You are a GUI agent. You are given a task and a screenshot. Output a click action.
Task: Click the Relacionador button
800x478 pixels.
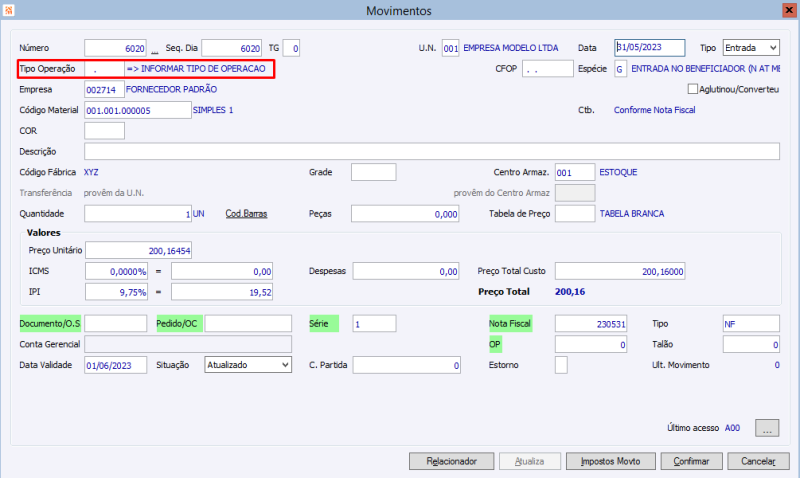pyautogui.click(x=451, y=461)
